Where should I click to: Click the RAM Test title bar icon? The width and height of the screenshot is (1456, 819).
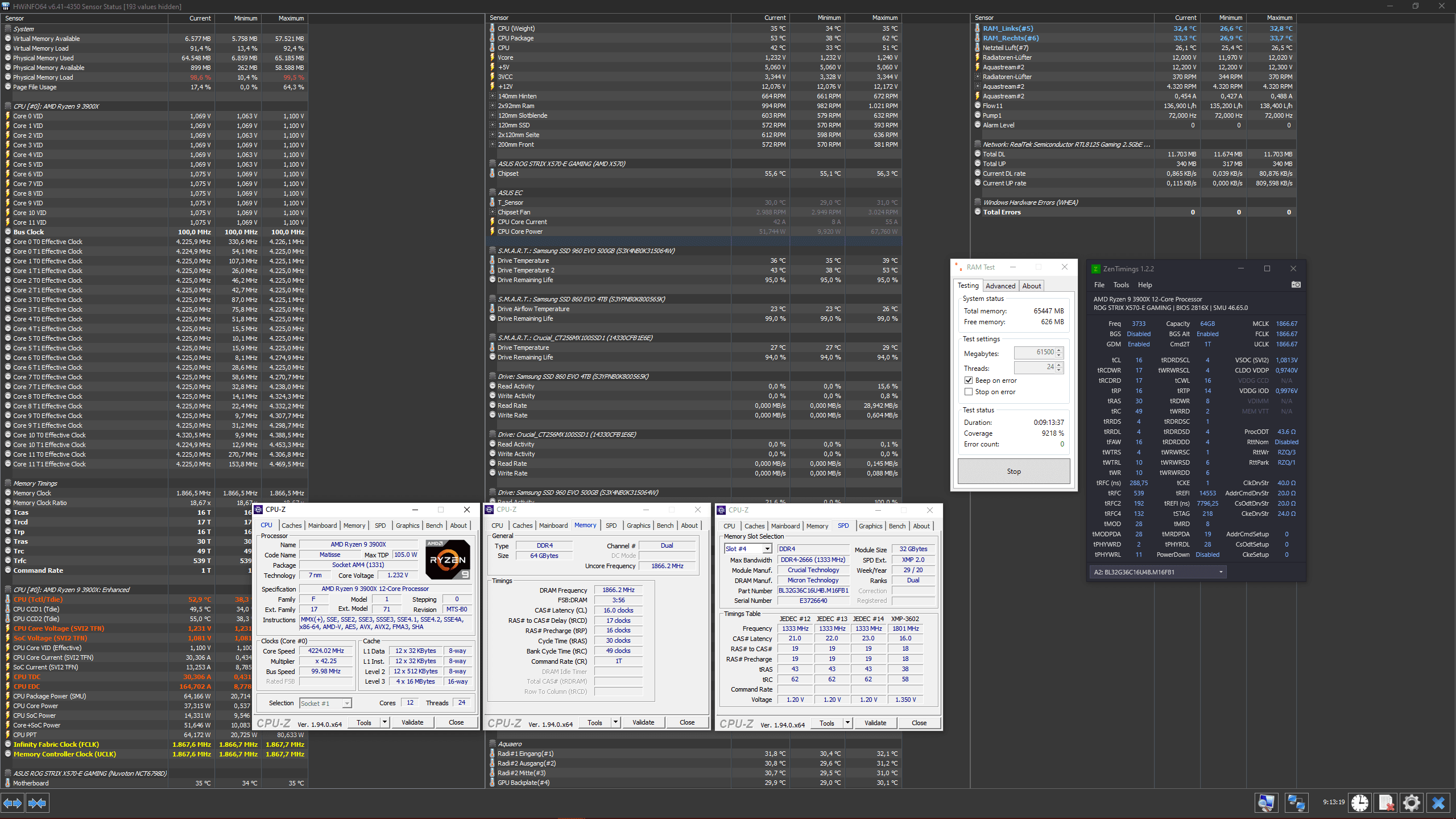[x=958, y=267]
